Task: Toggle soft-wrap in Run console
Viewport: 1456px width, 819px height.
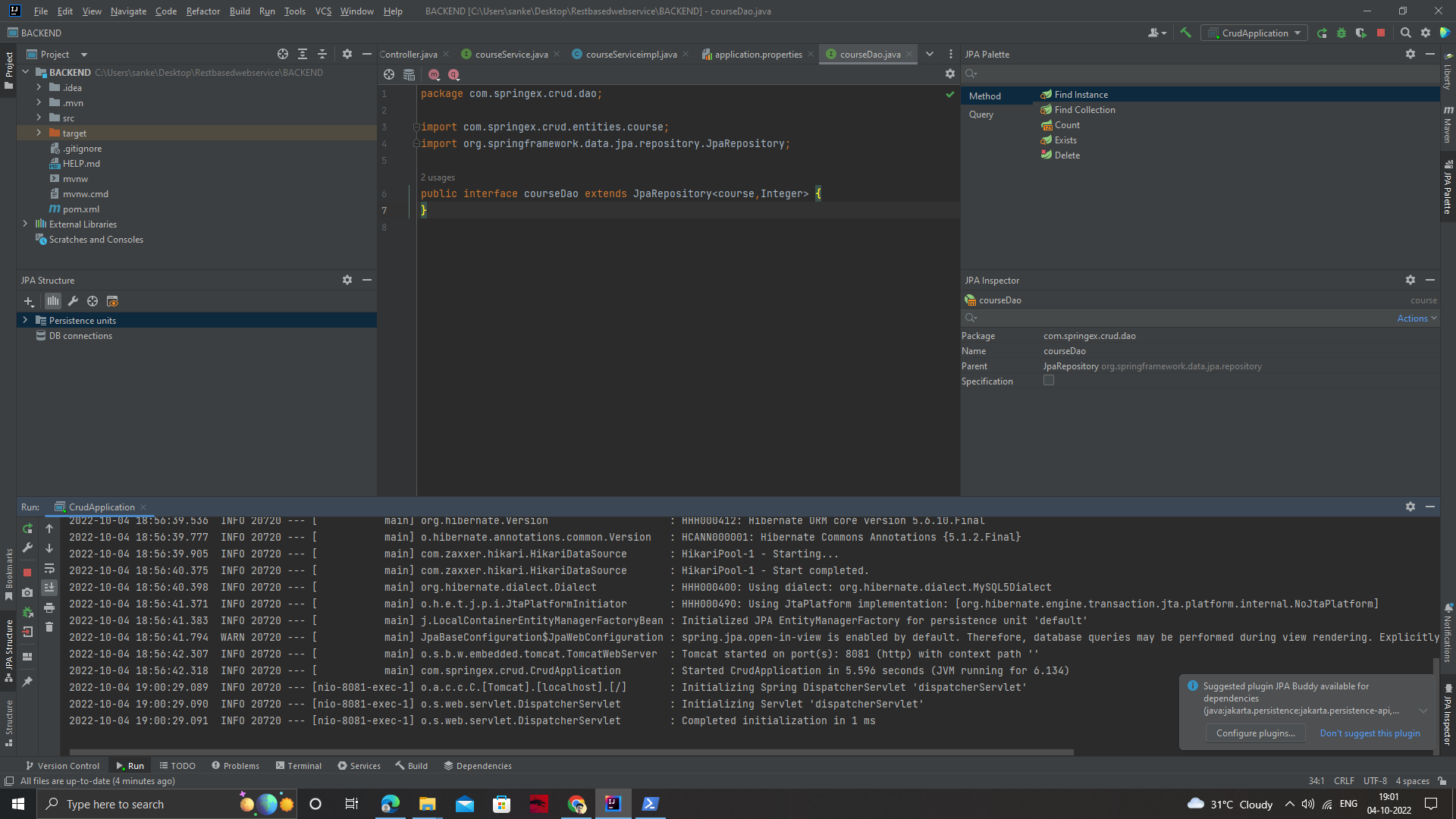Action: (x=49, y=568)
